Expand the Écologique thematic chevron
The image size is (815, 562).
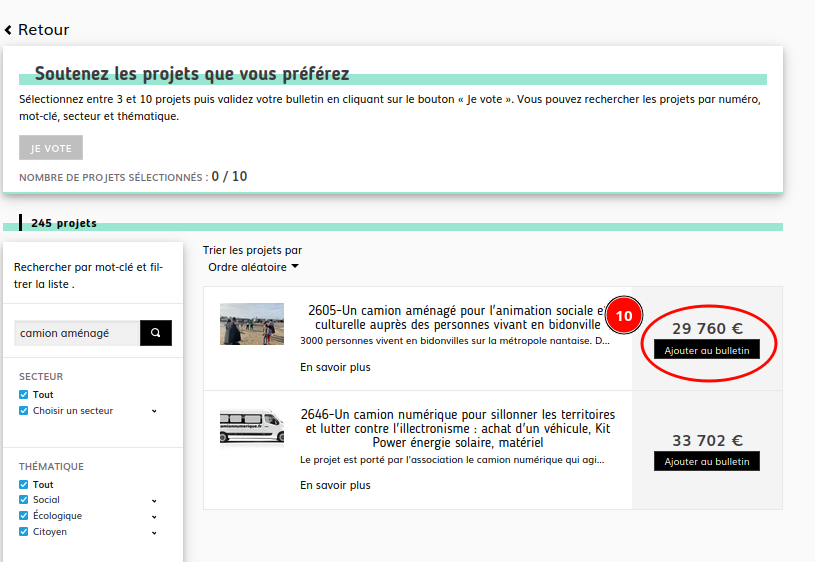[154, 517]
